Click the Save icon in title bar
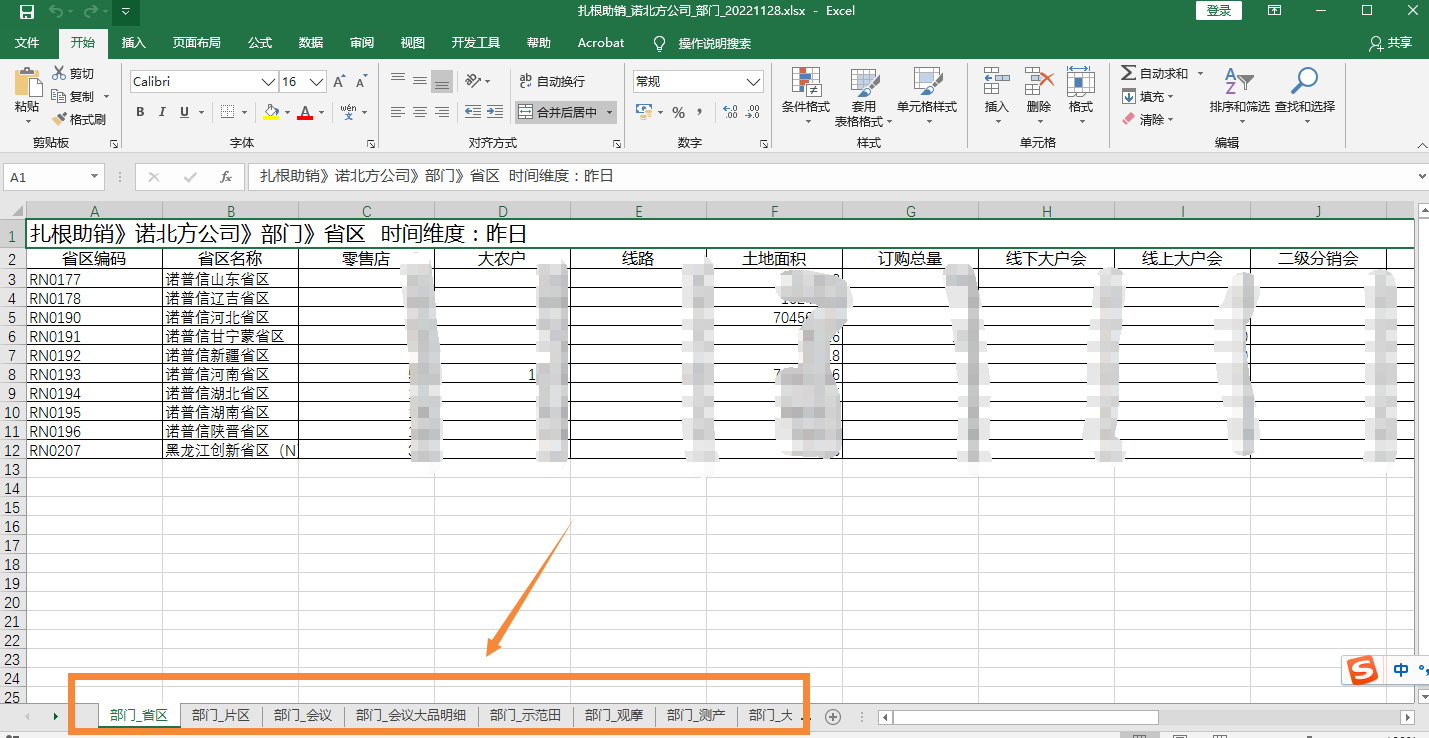 (27, 12)
